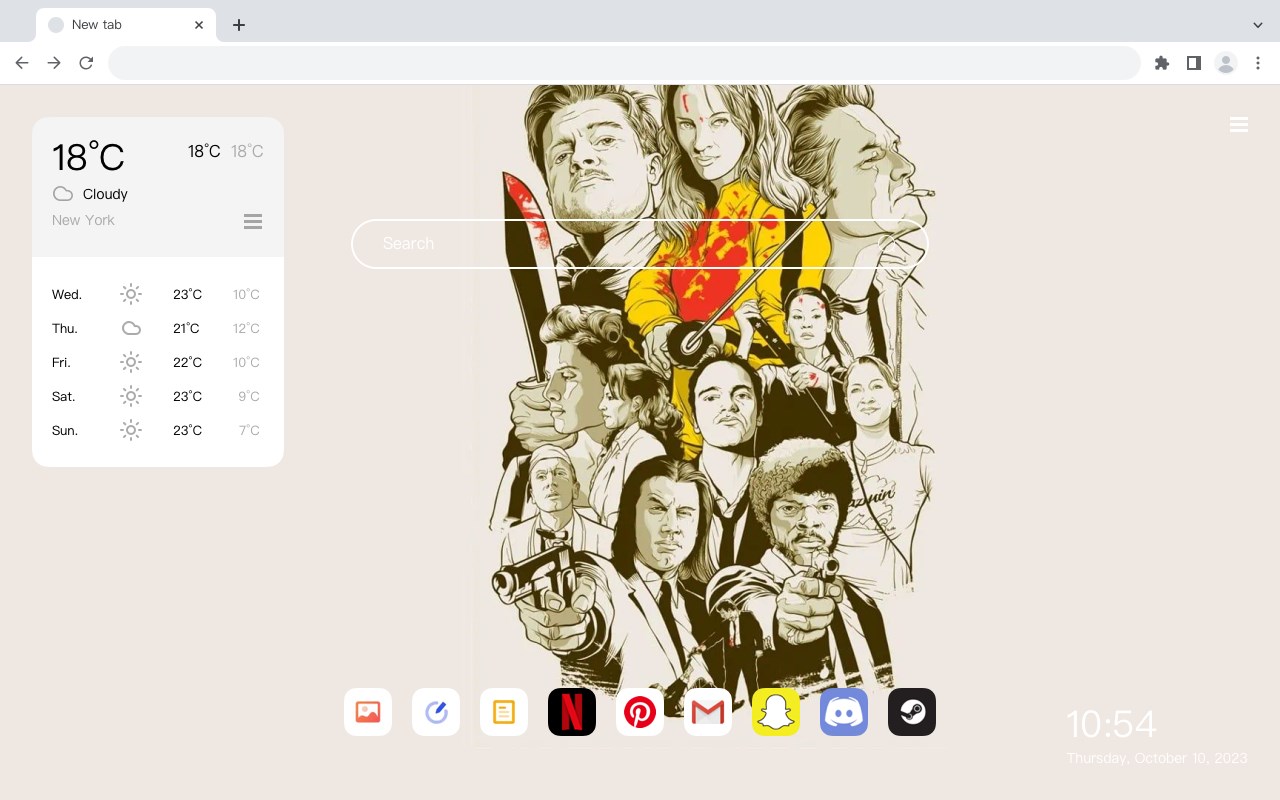Screen dimensions: 1280x800
Task: Open the Snapchat shortcut
Action: pyautogui.click(x=776, y=712)
